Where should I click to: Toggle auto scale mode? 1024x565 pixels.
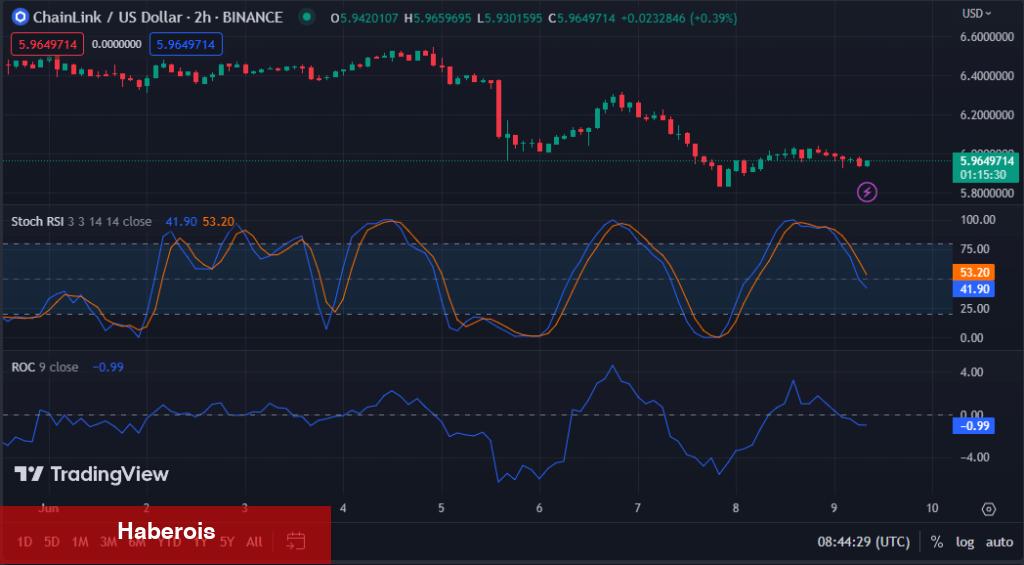[999, 541]
